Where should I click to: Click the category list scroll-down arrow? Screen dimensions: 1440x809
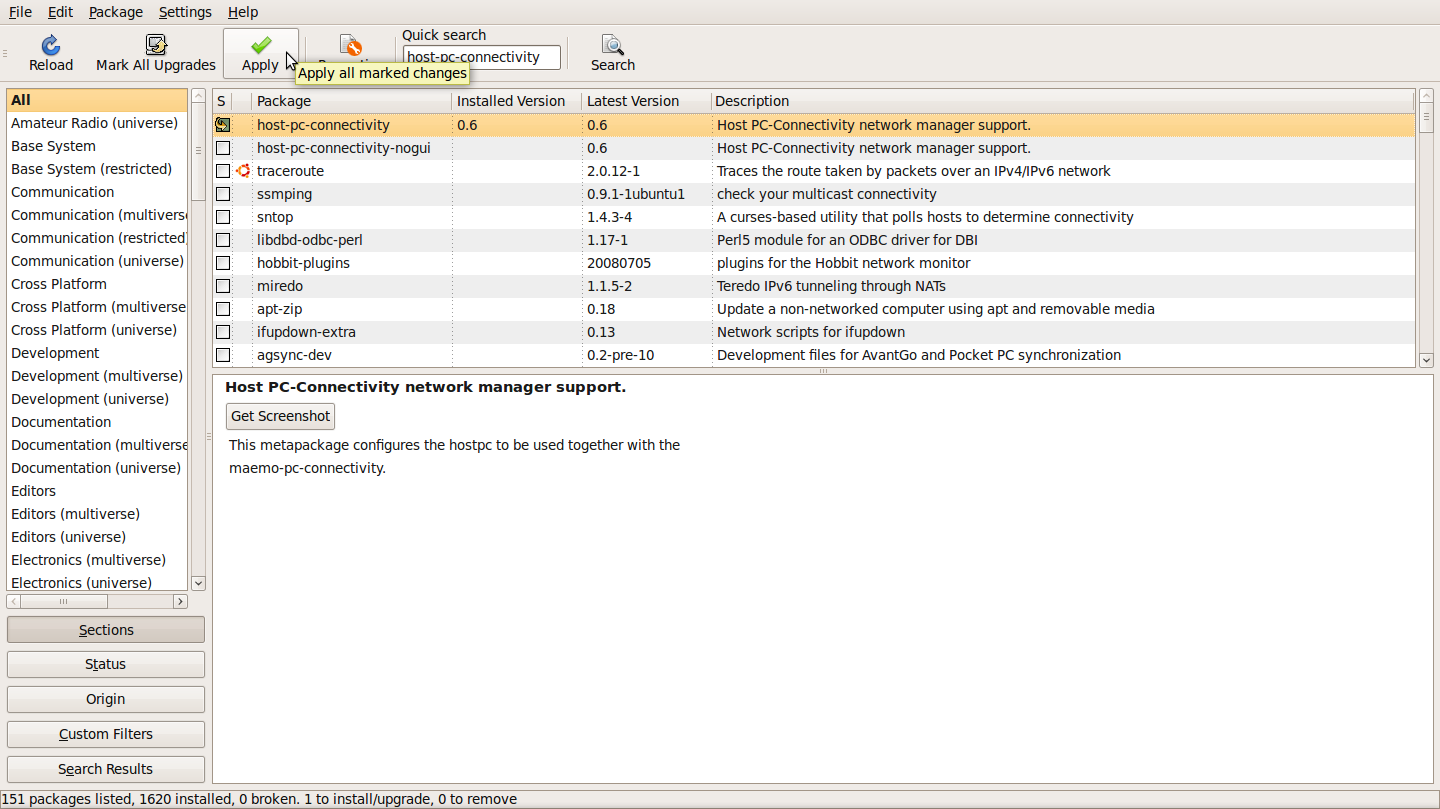198,583
